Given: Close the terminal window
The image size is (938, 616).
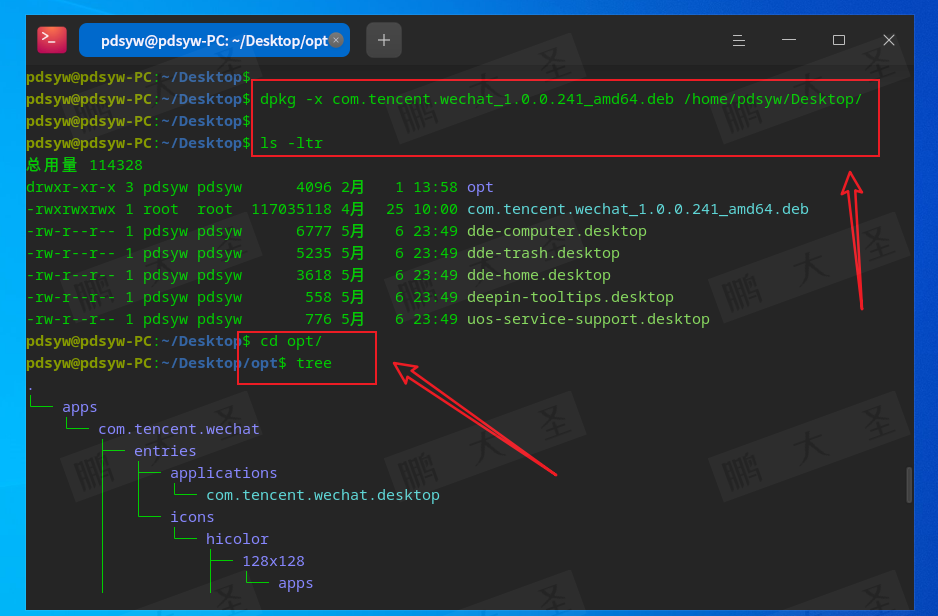Looking at the screenshot, I should coord(889,40).
